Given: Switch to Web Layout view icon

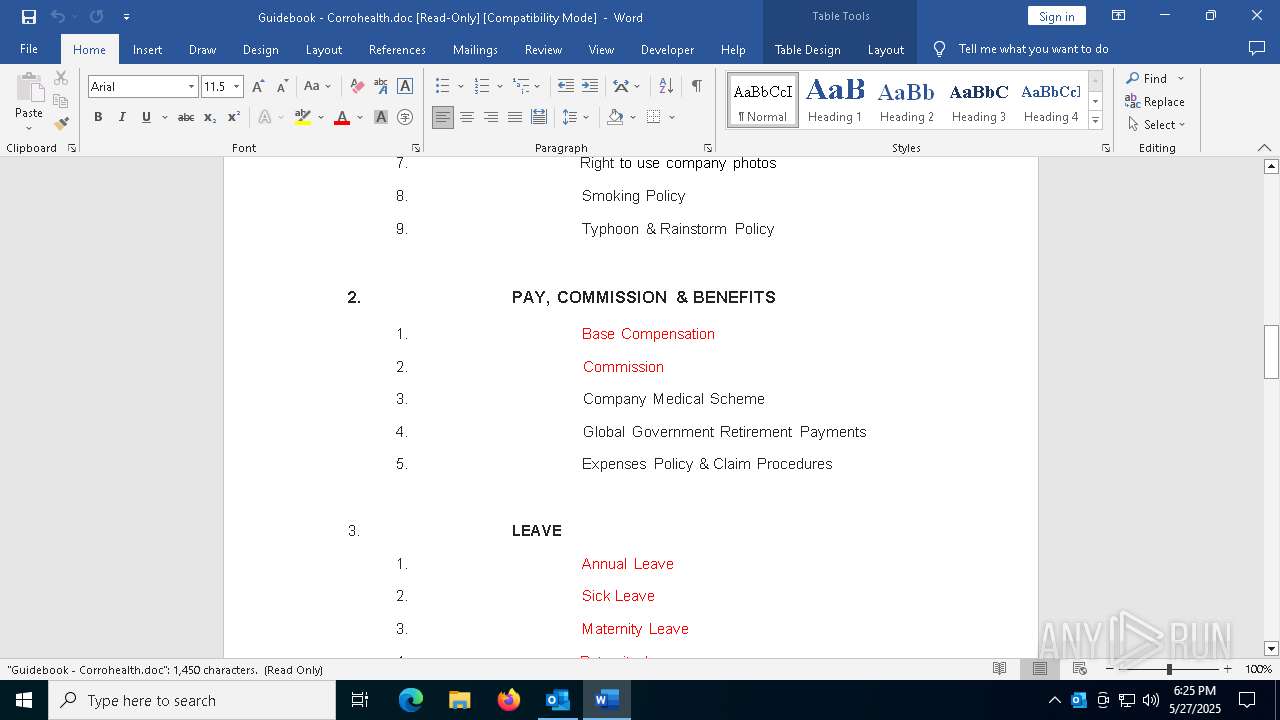Looking at the screenshot, I should (1080, 669).
